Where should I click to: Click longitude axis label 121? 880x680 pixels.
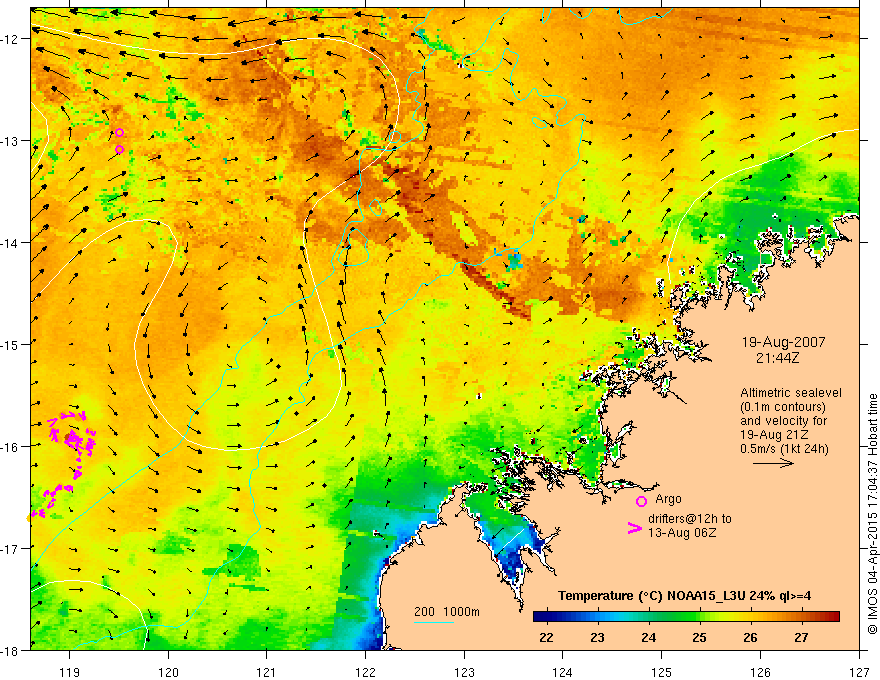pos(266,672)
